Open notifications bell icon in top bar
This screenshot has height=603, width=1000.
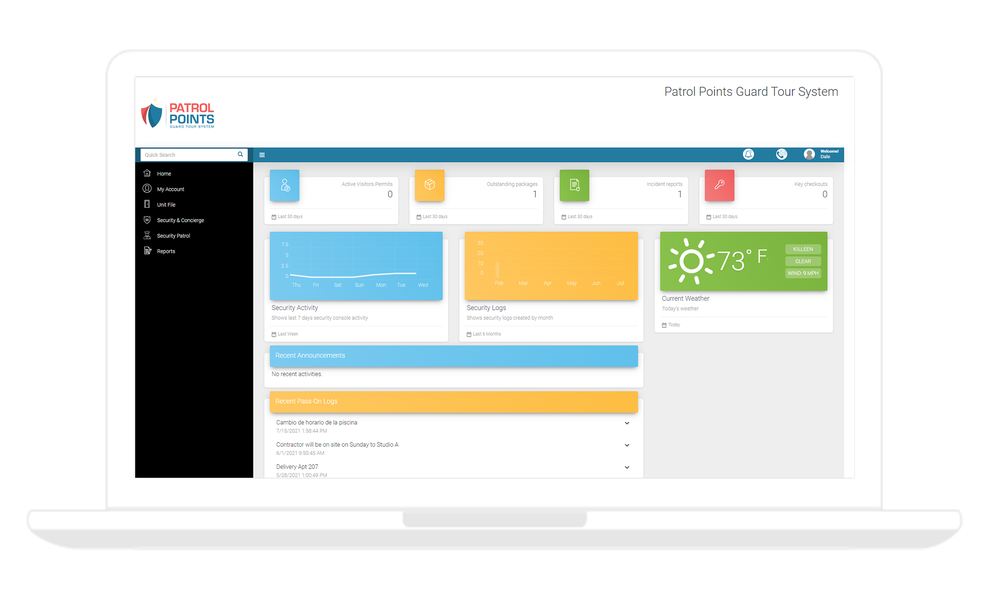(748, 154)
